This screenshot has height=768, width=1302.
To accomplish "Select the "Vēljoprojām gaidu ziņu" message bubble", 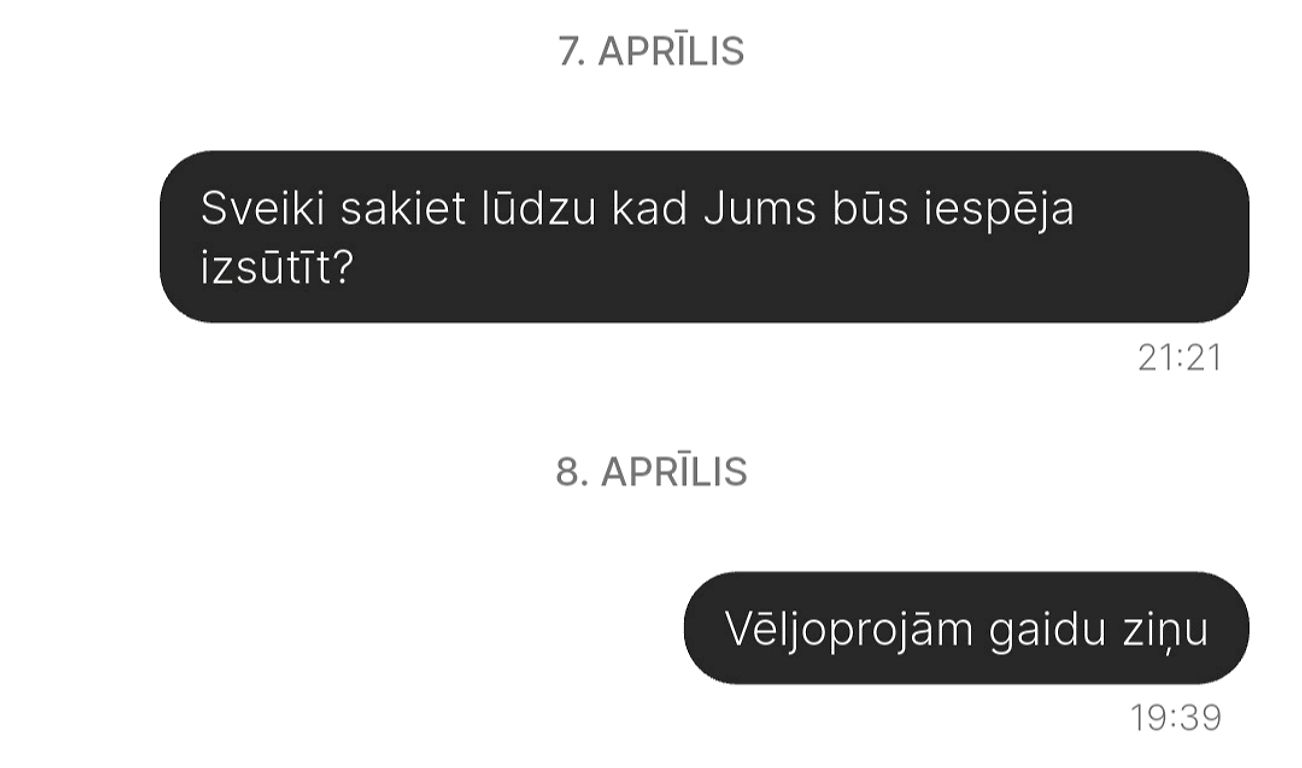I will [966, 628].
